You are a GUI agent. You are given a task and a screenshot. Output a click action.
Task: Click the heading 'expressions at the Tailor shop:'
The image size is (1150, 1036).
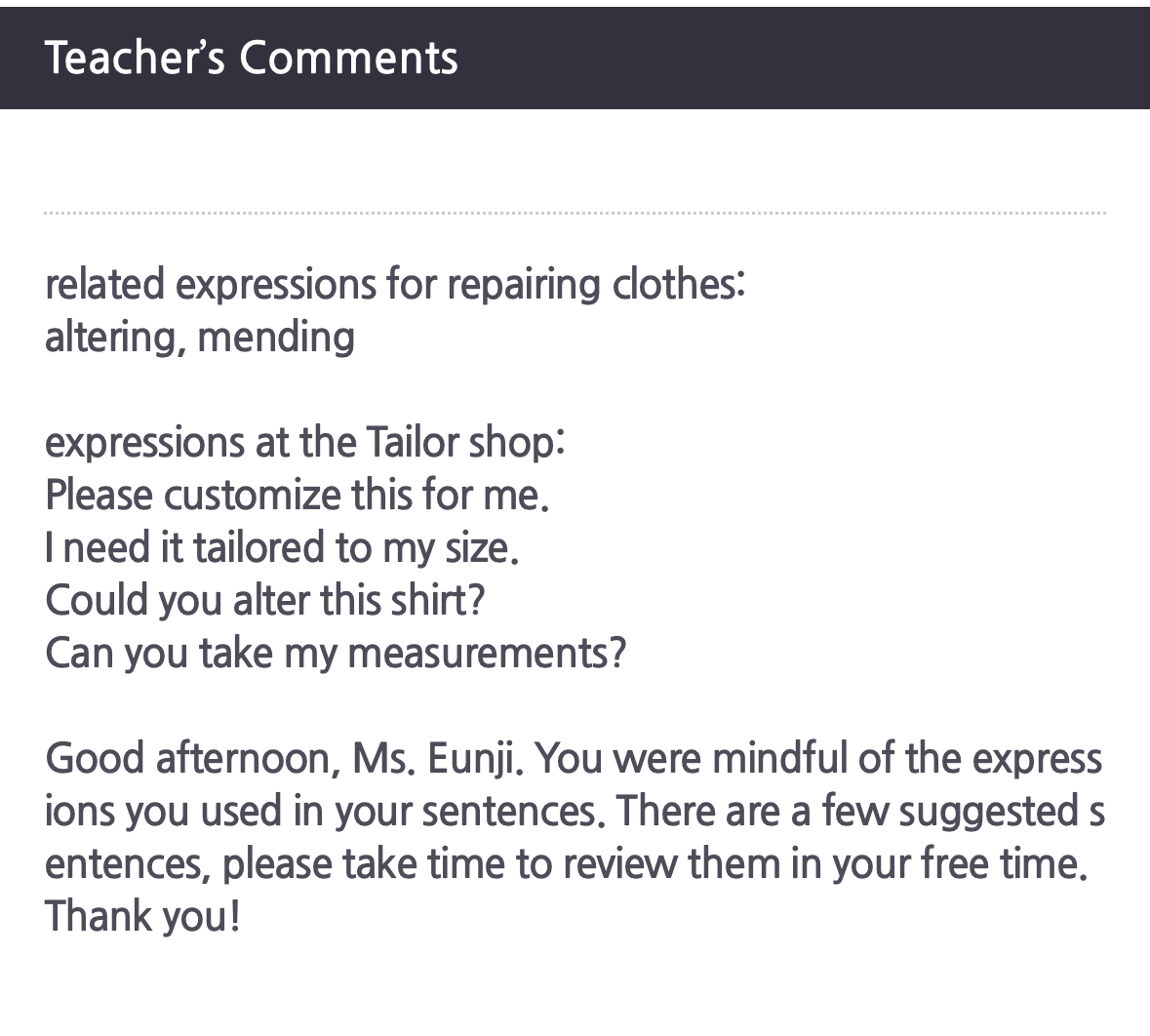pos(304,443)
